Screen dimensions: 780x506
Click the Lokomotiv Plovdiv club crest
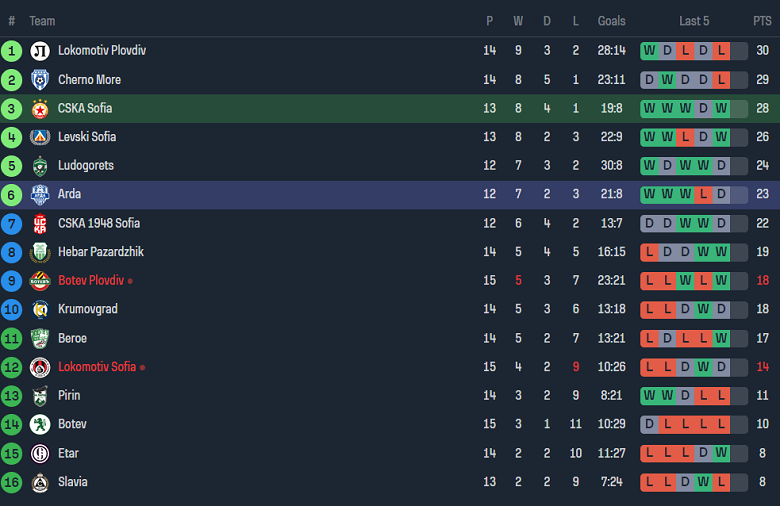pos(40,51)
